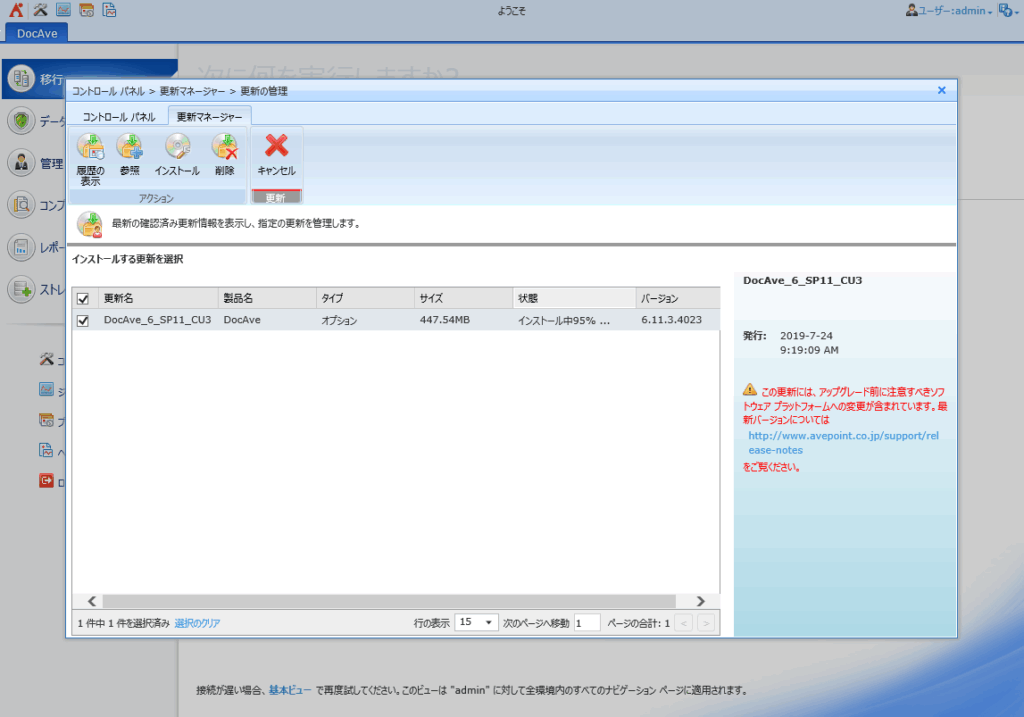Image resolution: width=1024 pixels, height=717 pixels.
Task: Click the next page button
Action: [x=706, y=623]
